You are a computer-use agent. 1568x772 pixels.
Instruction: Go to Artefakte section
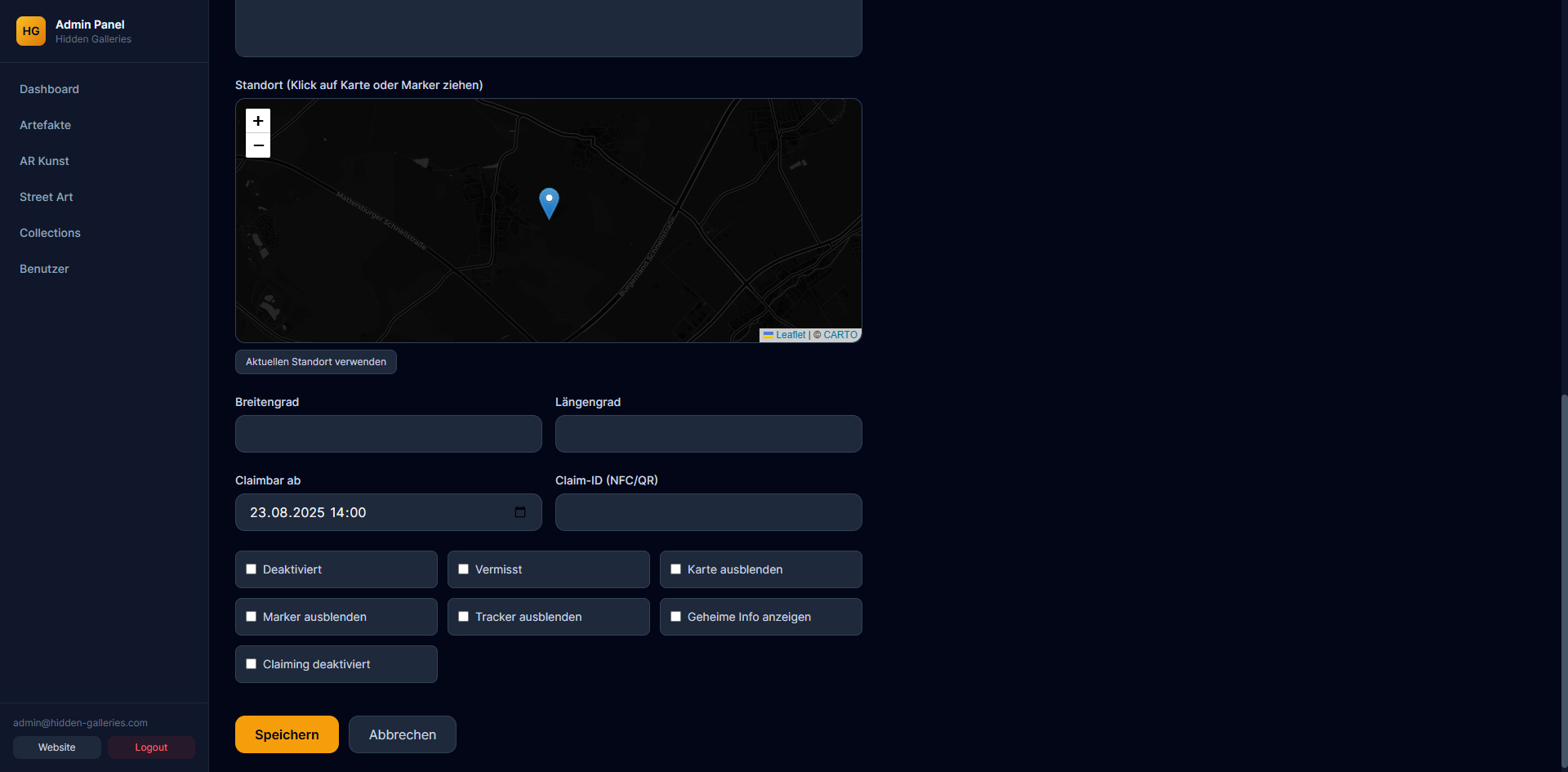(46, 125)
